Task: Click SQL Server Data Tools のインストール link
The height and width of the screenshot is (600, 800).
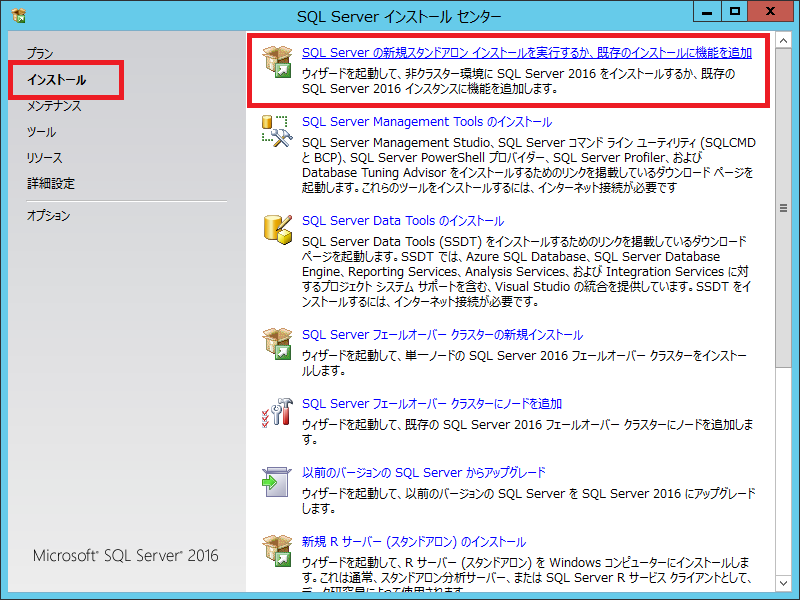Action: (x=402, y=221)
